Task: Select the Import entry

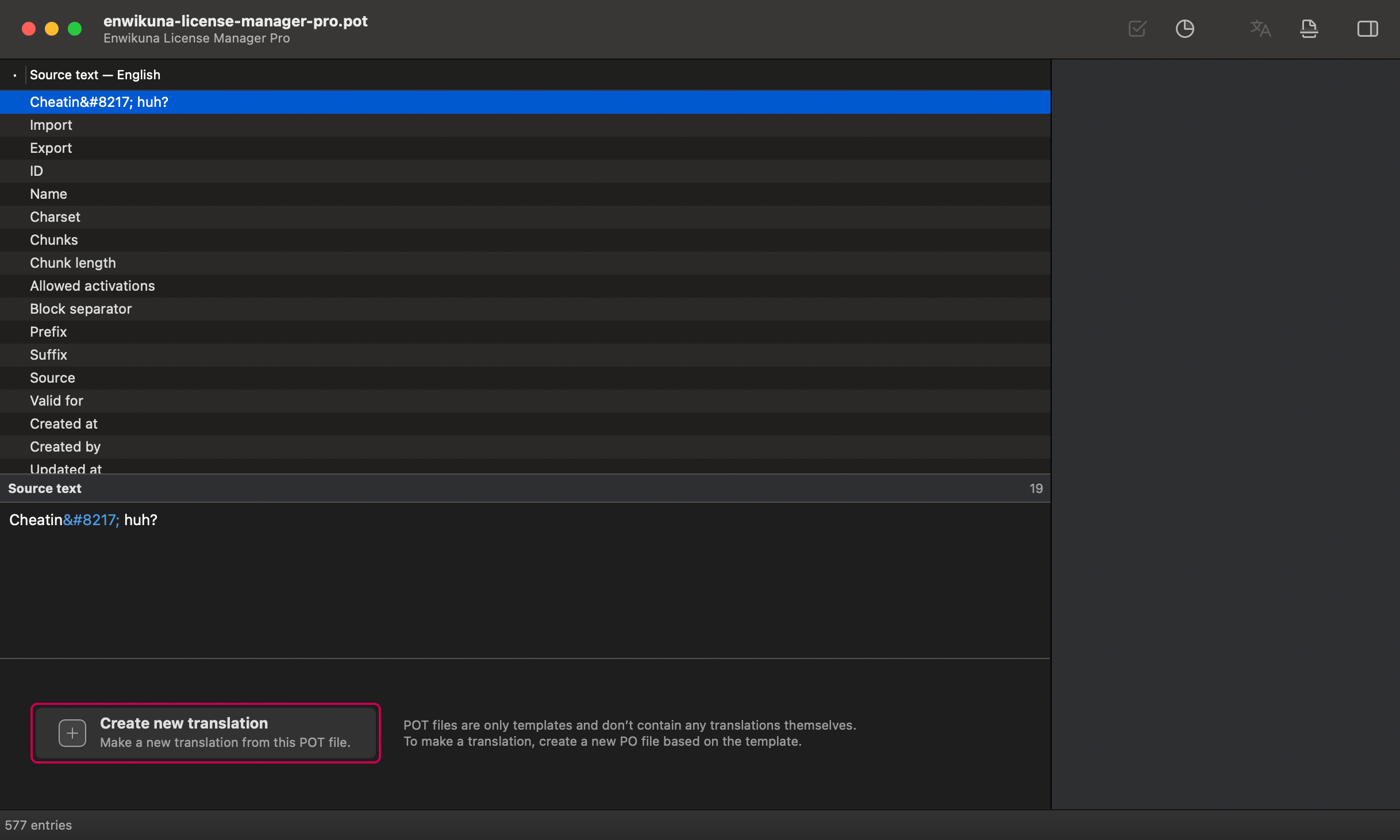Action: pos(525,125)
